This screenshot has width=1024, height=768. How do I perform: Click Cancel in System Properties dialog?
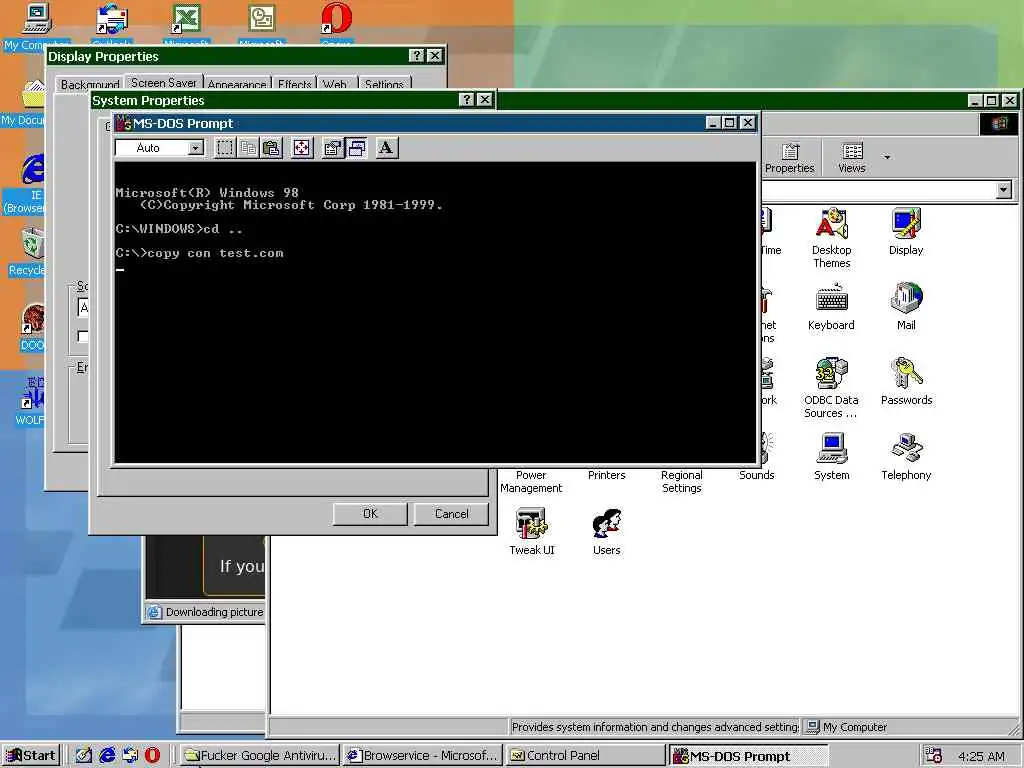point(451,514)
